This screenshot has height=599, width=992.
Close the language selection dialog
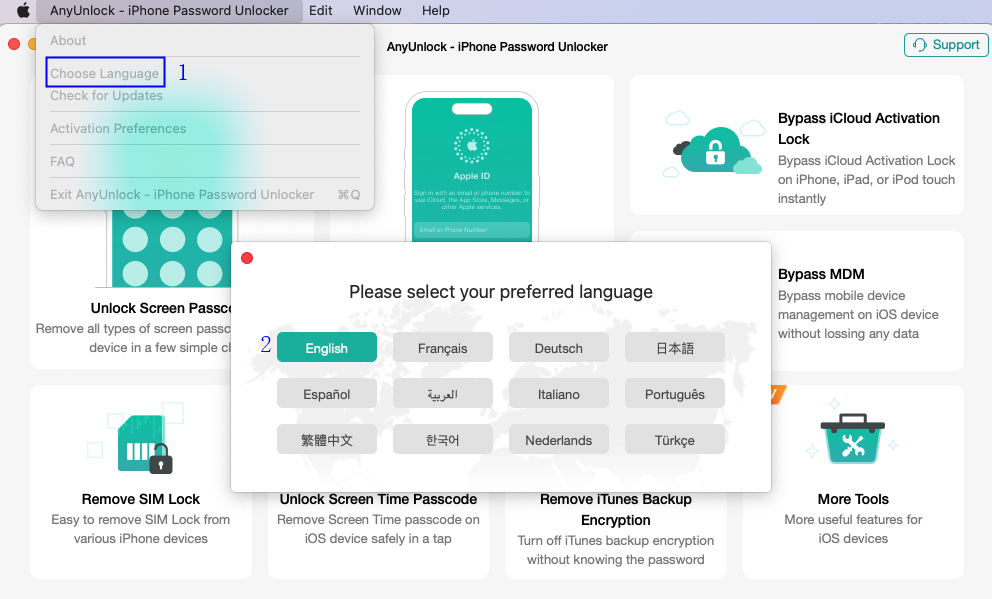247,258
